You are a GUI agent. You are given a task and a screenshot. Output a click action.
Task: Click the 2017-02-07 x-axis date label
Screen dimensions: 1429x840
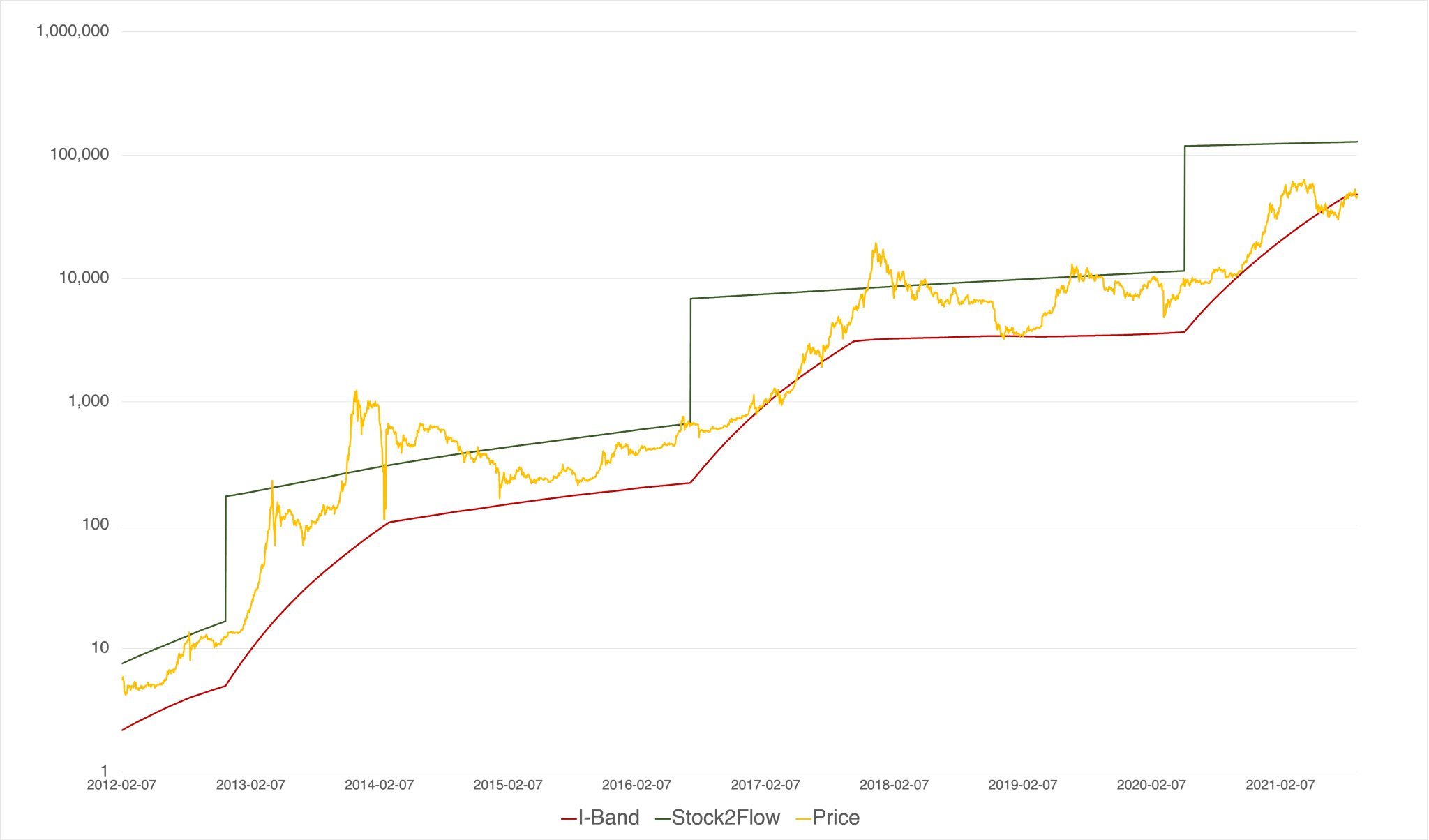765,785
